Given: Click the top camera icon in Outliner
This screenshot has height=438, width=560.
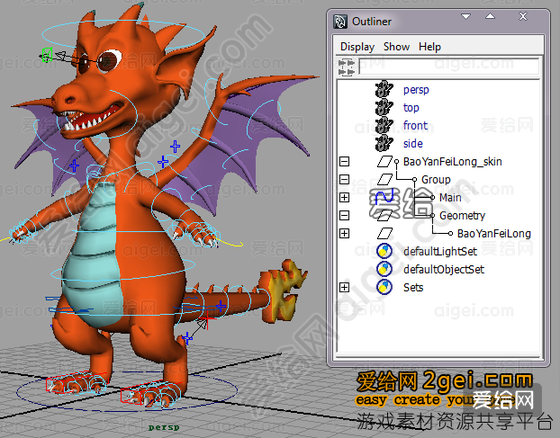Looking at the screenshot, I should click(x=384, y=107).
